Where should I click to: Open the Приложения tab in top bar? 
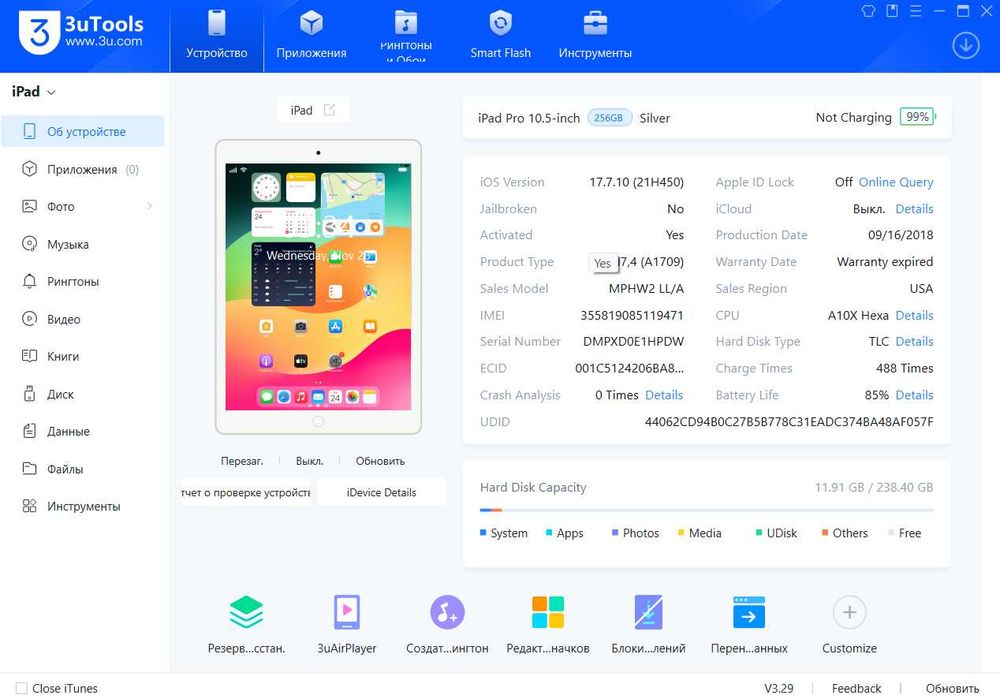pyautogui.click(x=311, y=36)
